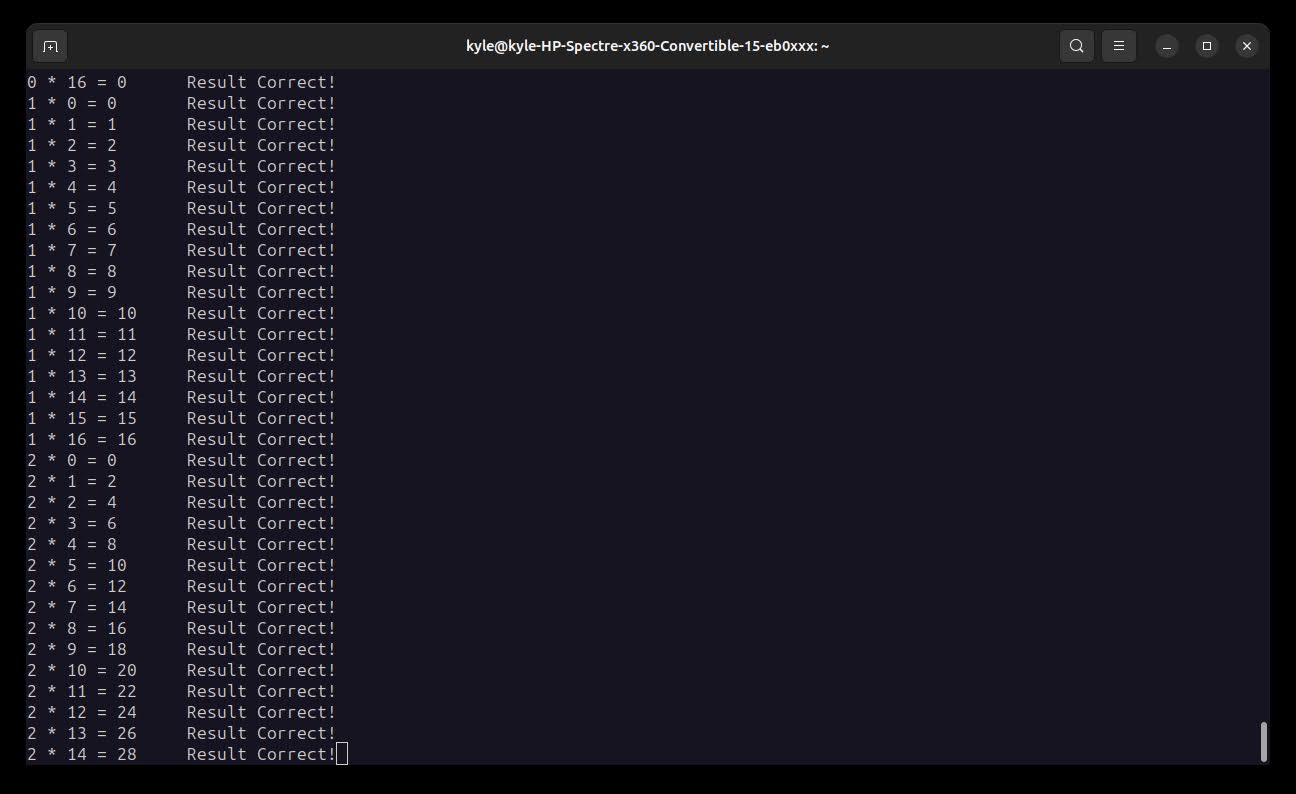Viewport: 1296px width, 794px height.
Task: Close the terminal window
Action: coord(1246,46)
